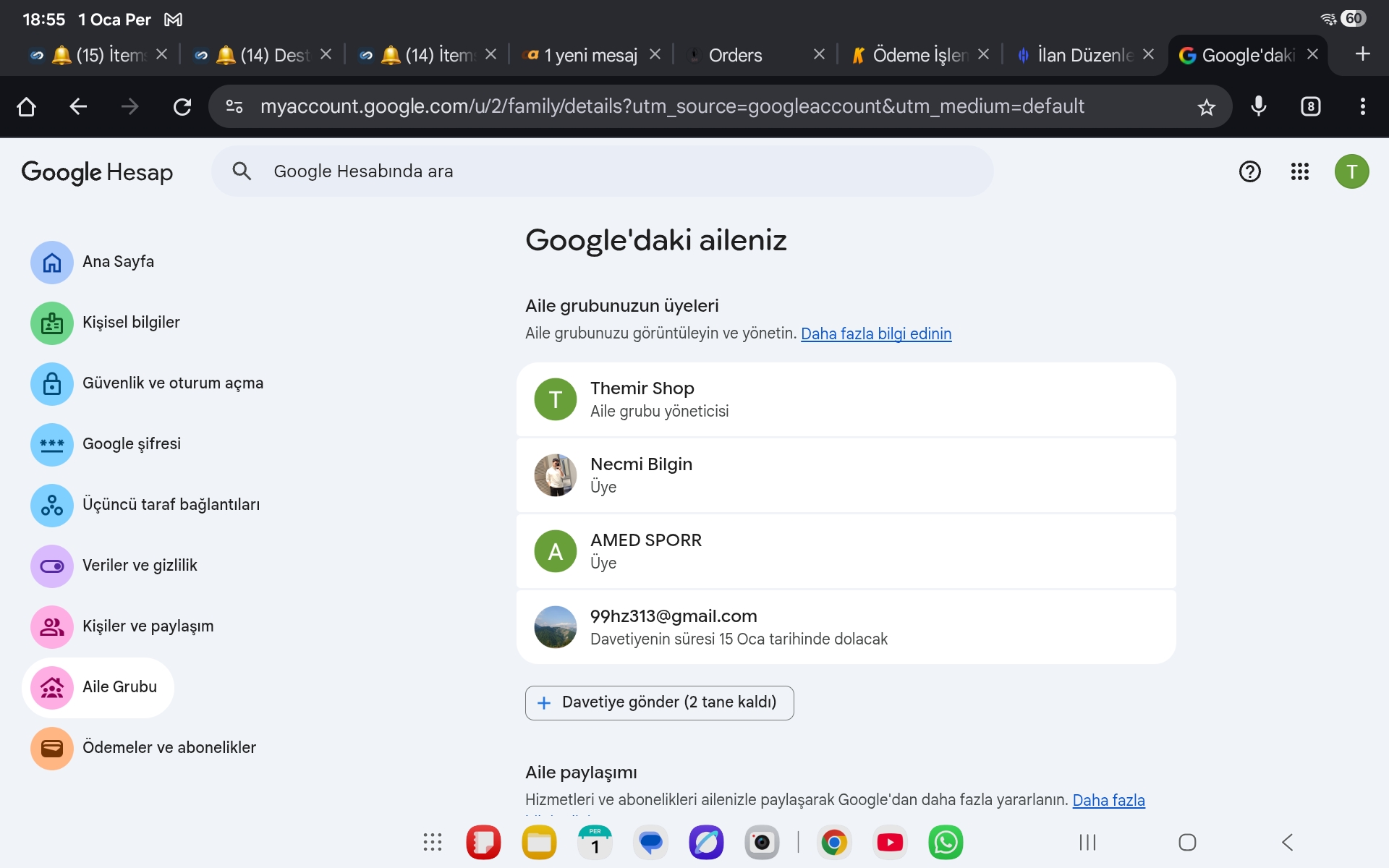
Task: Open the Google apps grid
Action: [1300, 171]
